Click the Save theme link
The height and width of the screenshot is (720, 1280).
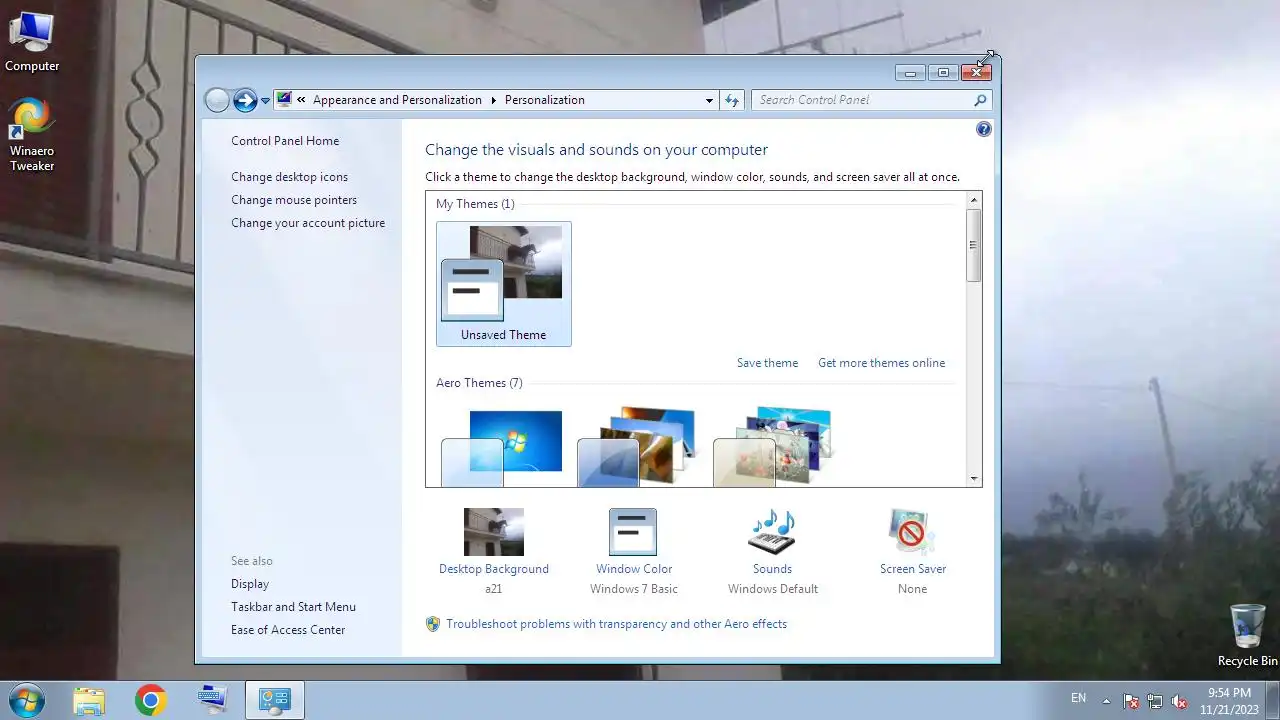767,363
